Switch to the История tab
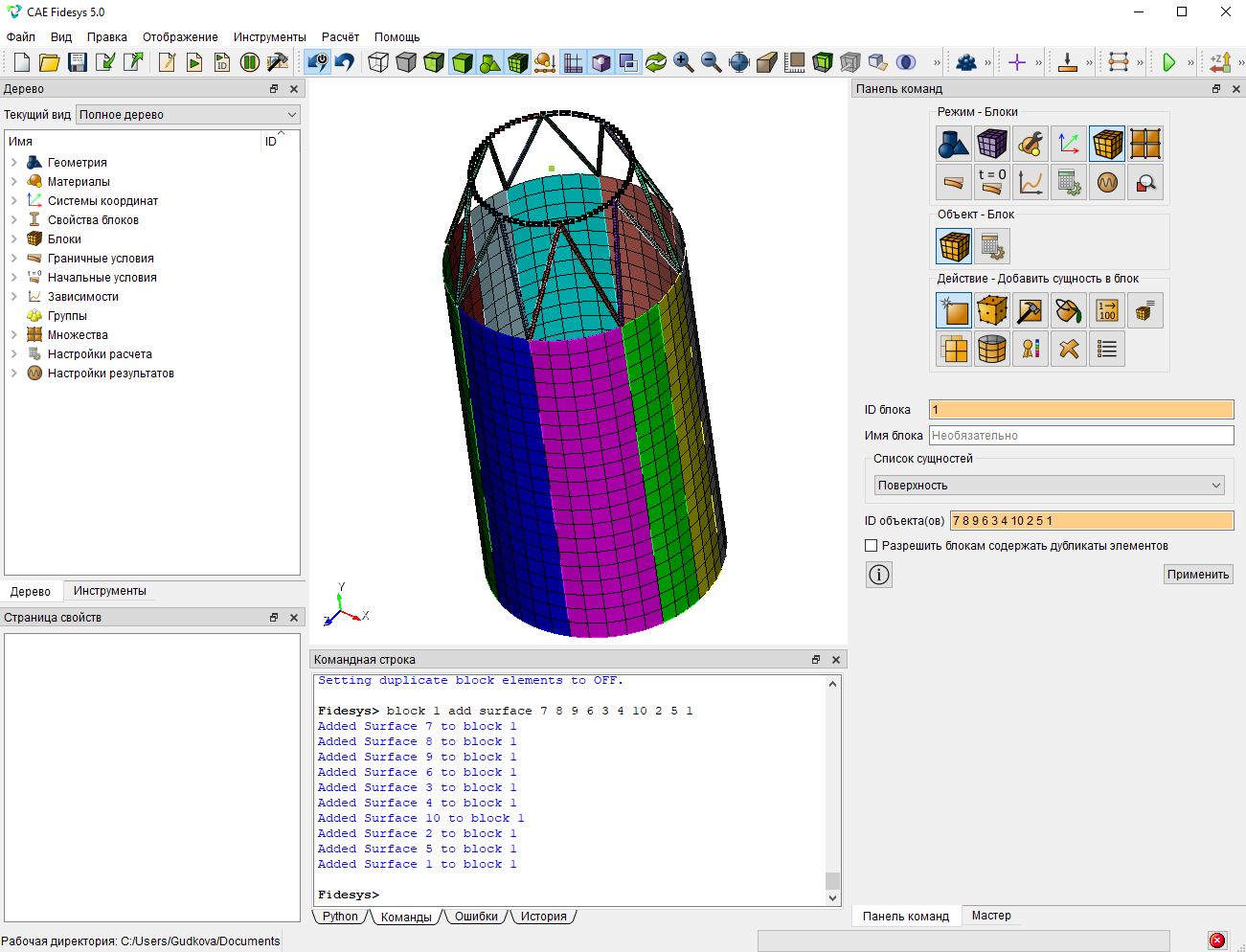Viewport: 1246px width, 952px height. coord(544,917)
